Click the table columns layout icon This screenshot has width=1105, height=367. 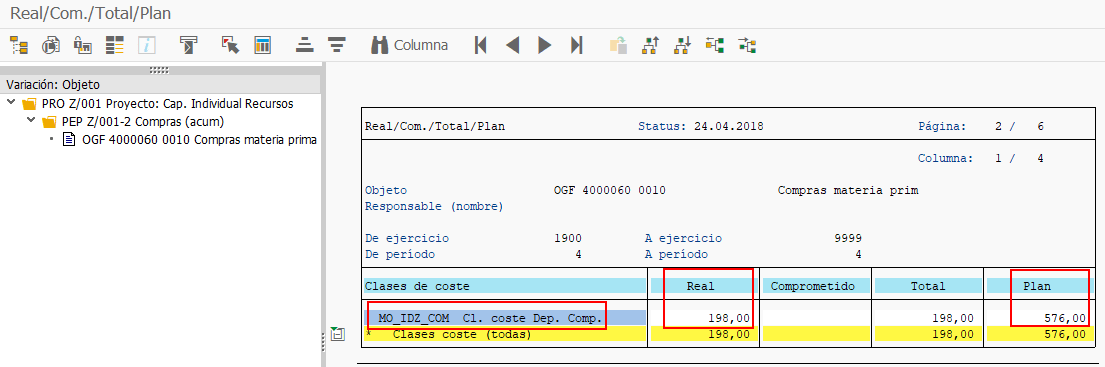(263, 46)
